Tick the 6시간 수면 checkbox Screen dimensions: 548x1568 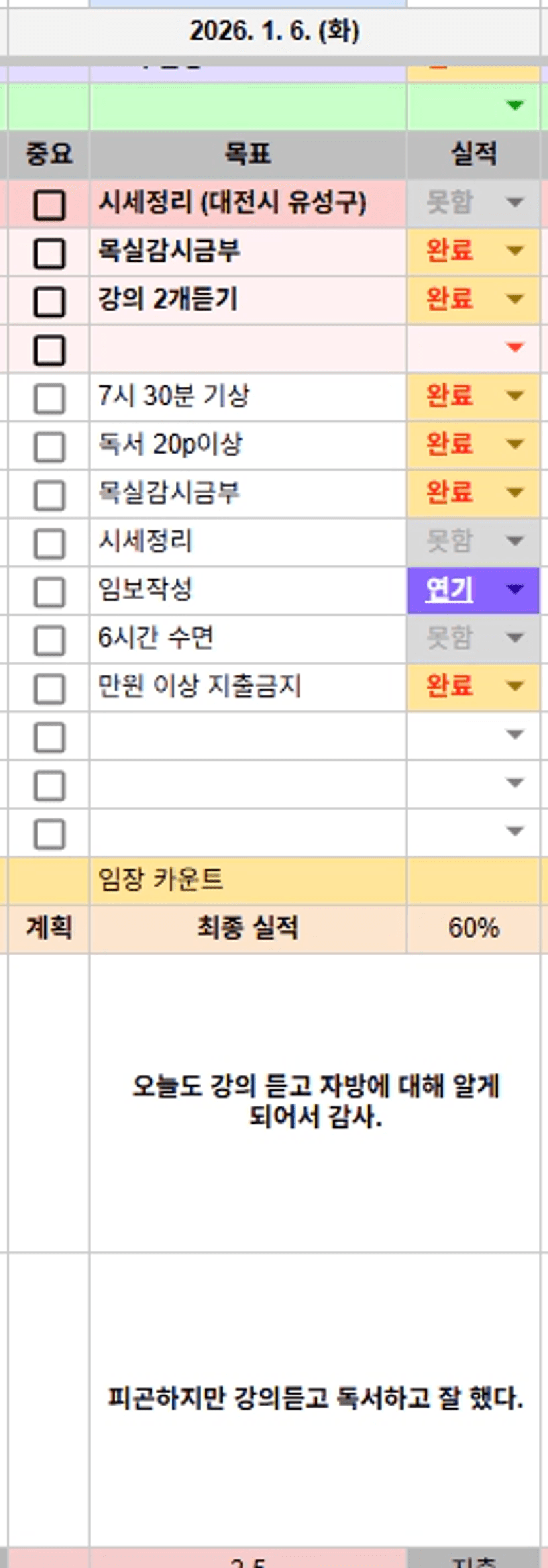coord(49,640)
